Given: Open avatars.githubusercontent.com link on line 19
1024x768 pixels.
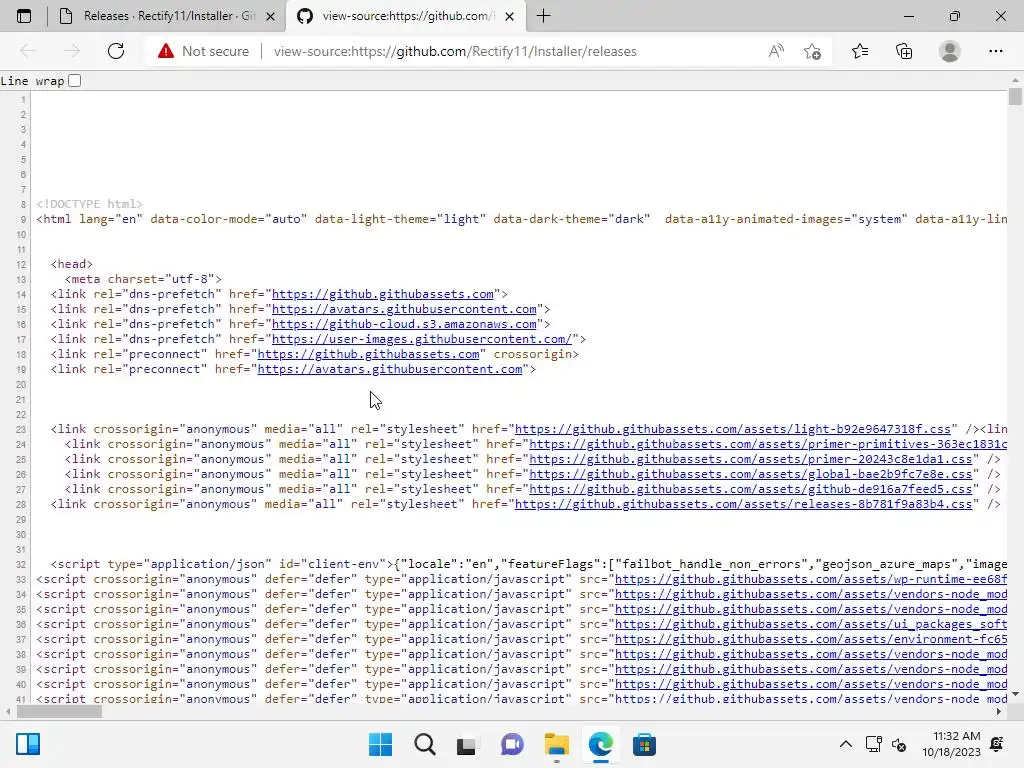Looking at the screenshot, I should tap(390, 369).
